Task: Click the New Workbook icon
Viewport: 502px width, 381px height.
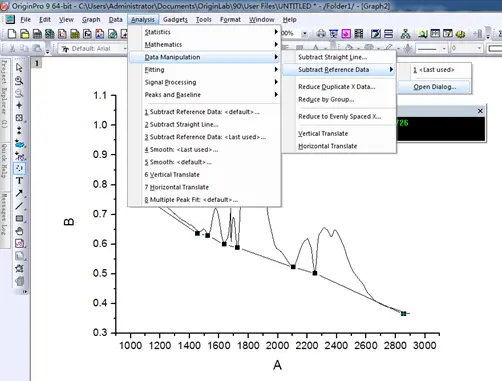Action: [x=37, y=34]
